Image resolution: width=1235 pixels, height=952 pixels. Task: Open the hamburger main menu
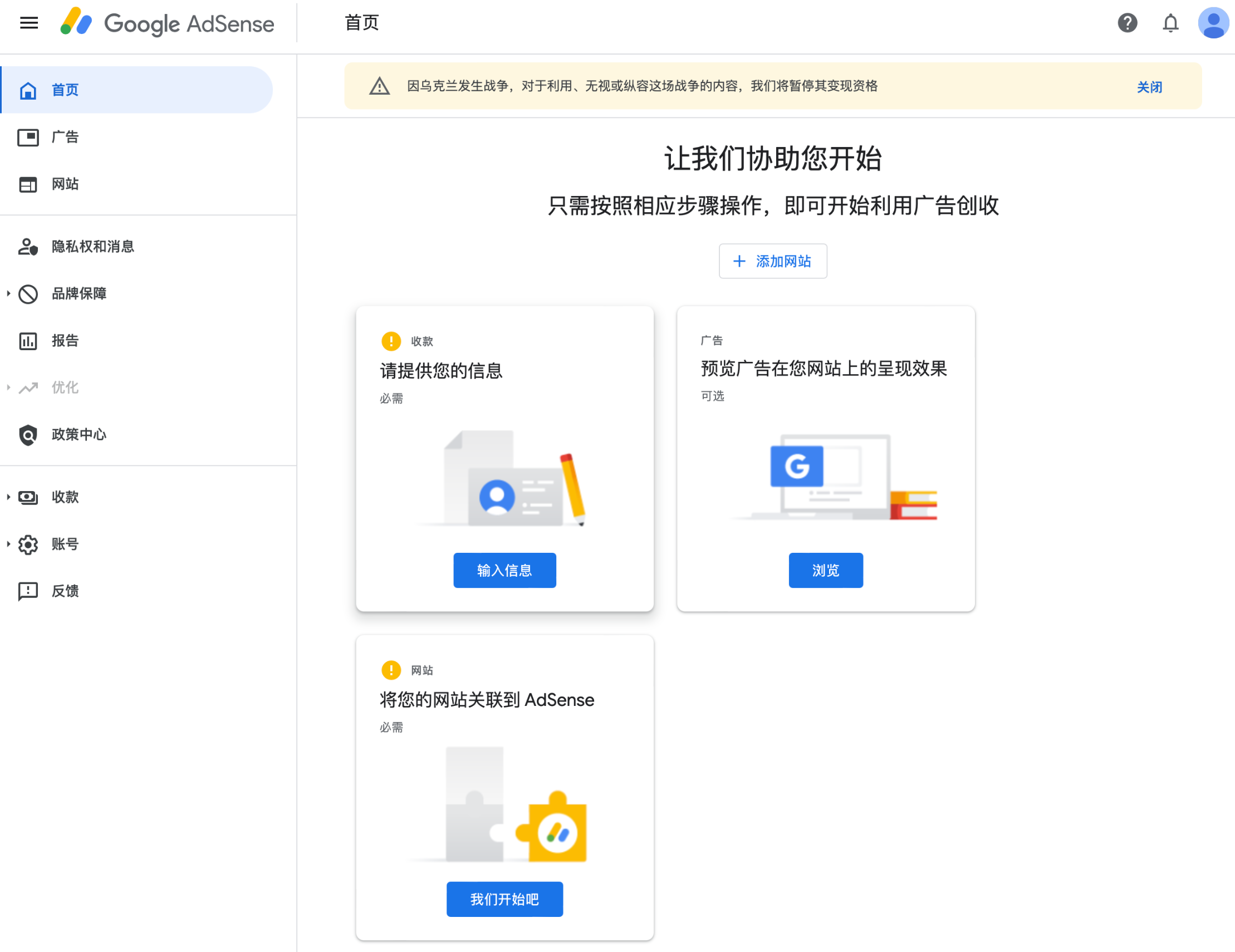[x=29, y=23]
